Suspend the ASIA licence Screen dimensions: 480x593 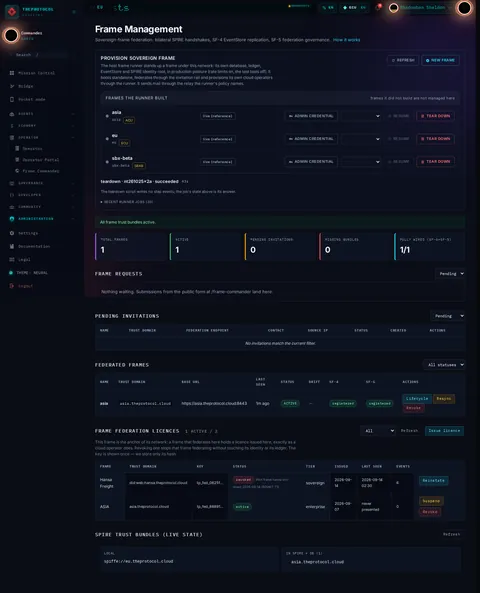click(431, 501)
